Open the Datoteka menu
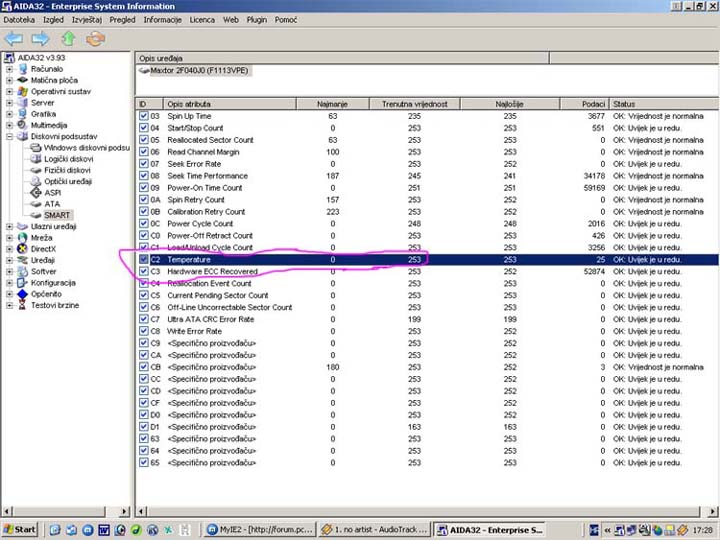This screenshot has width=720, height=540. pyautogui.click(x=19, y=19)
